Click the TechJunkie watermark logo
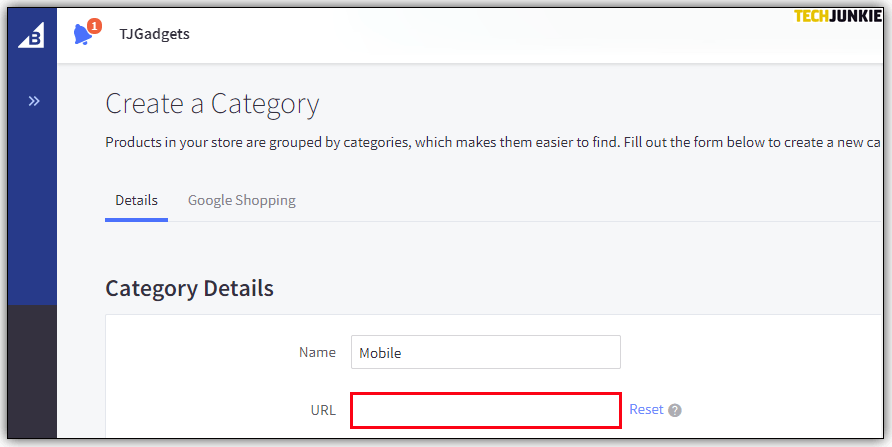 point(837,16)
